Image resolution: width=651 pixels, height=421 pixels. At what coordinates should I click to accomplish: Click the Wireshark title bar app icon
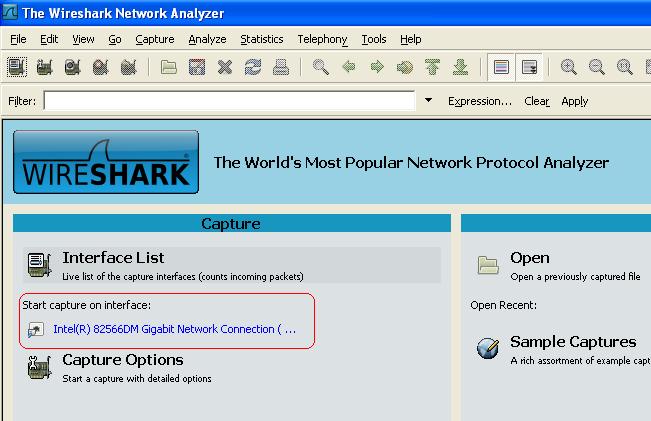(9, 12)
